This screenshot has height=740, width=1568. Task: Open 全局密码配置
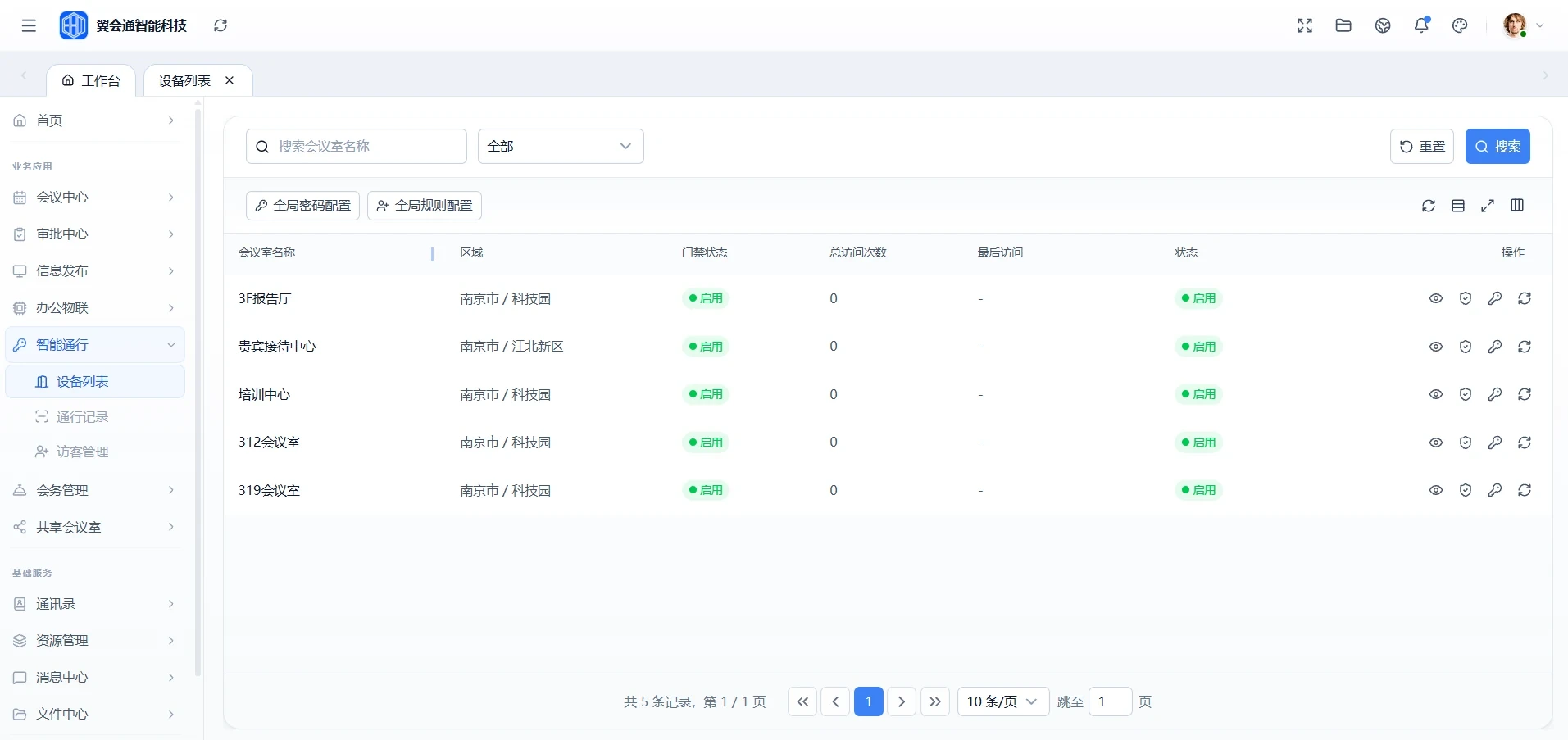[x=302, y=206]
